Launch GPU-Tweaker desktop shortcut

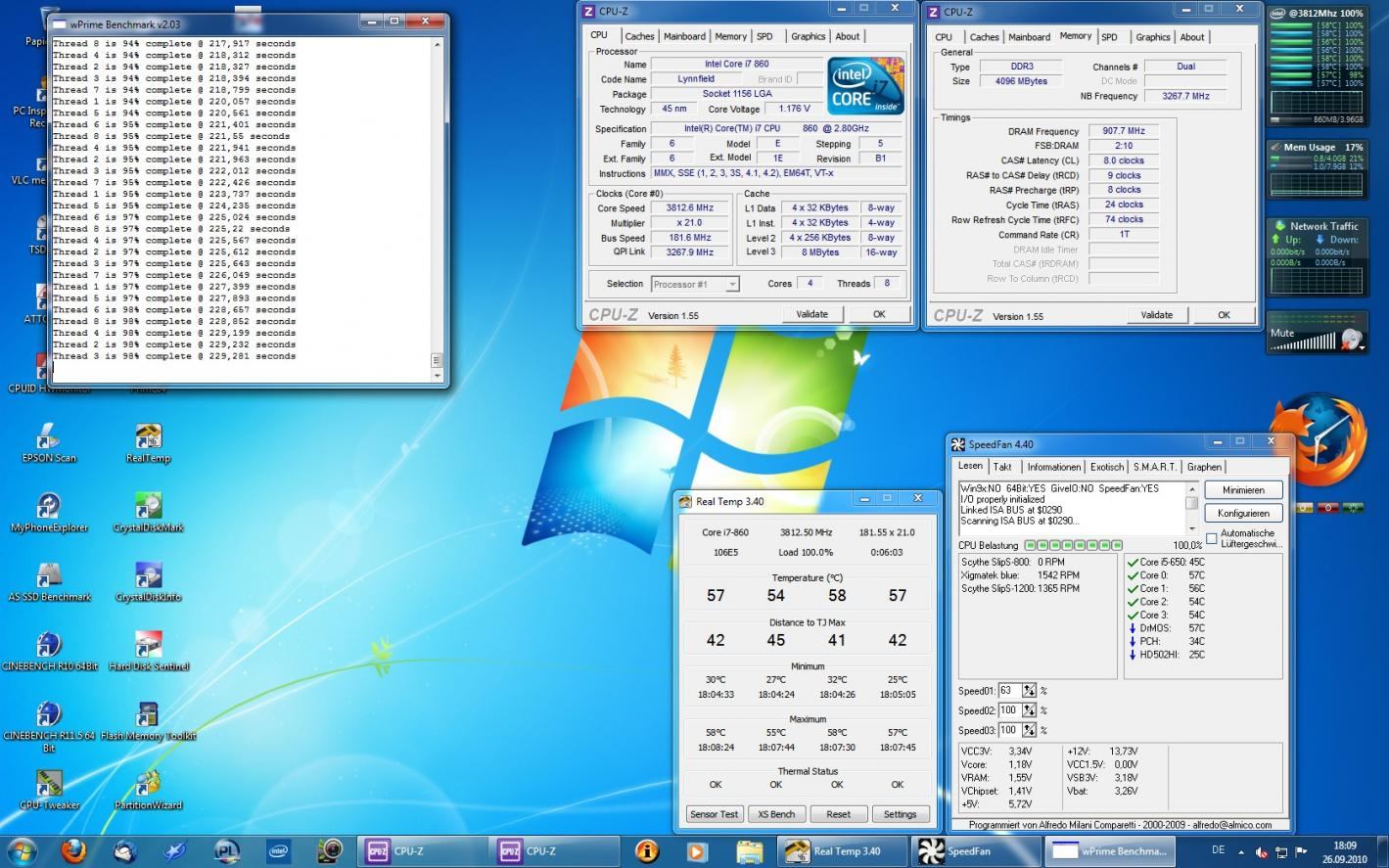click(49, 790)
